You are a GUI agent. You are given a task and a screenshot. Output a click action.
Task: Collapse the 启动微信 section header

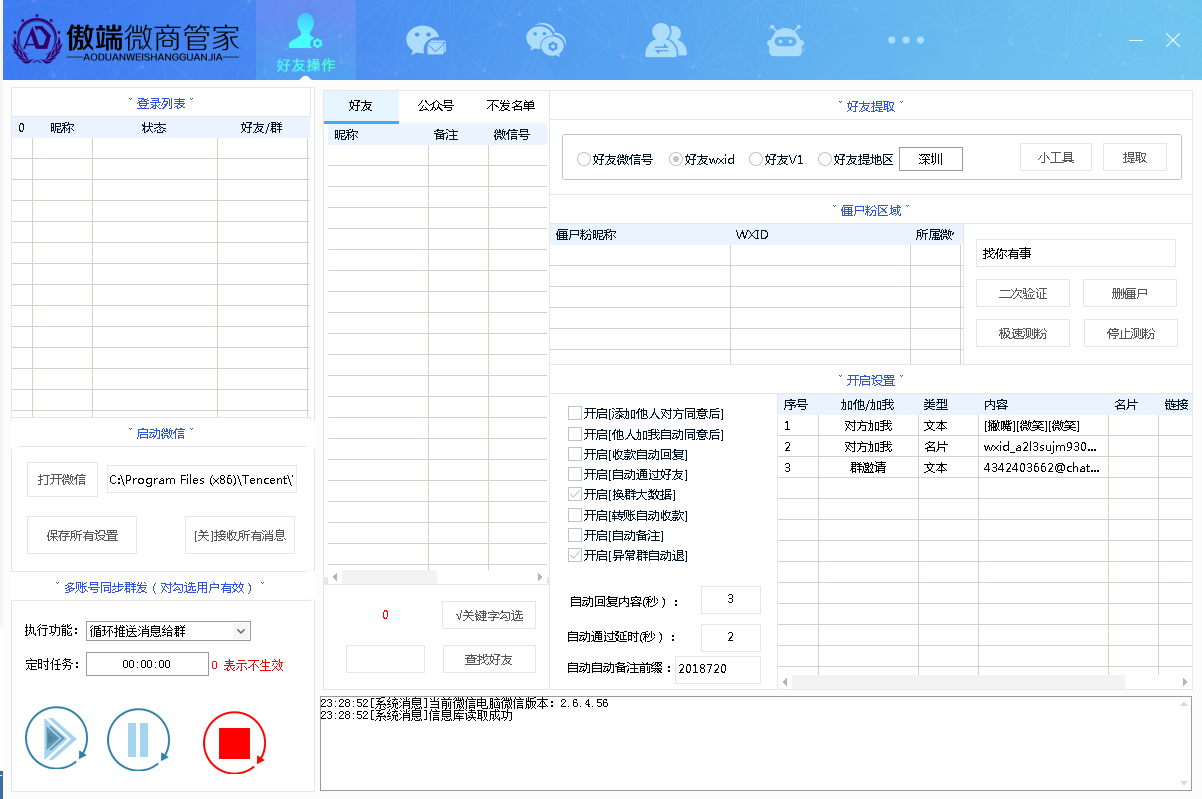pyautogui.click(x=161, y=433)
